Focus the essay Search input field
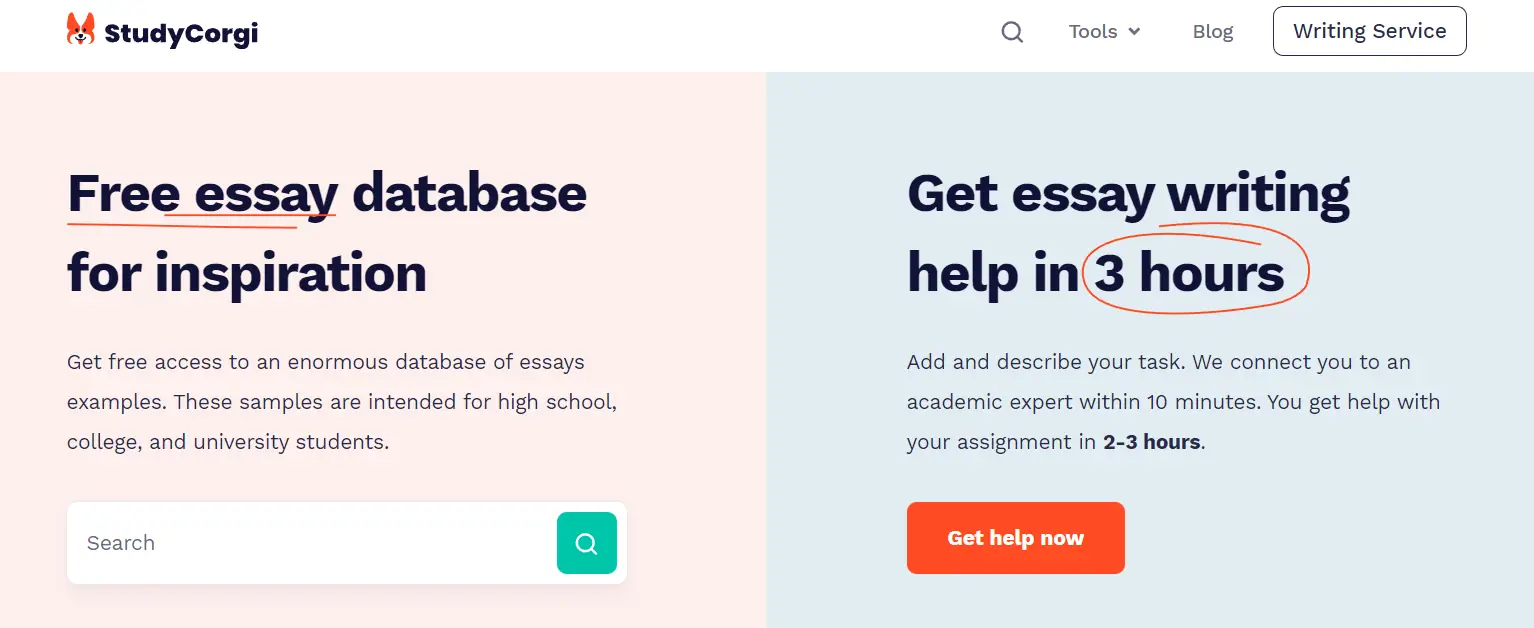Viewport: 1534px width, 628px height. click(x=310, y=543)
